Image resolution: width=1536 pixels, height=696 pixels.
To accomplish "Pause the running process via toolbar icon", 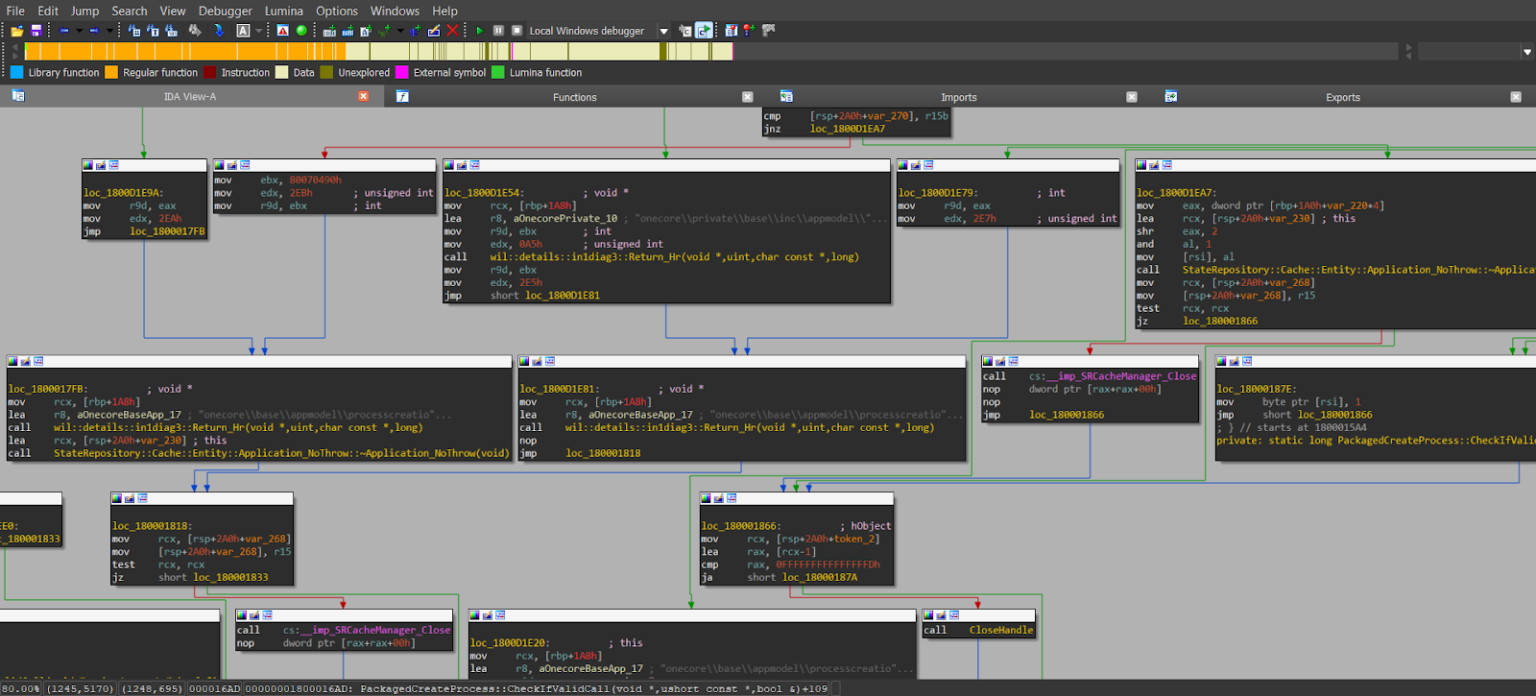I will 498,31.
